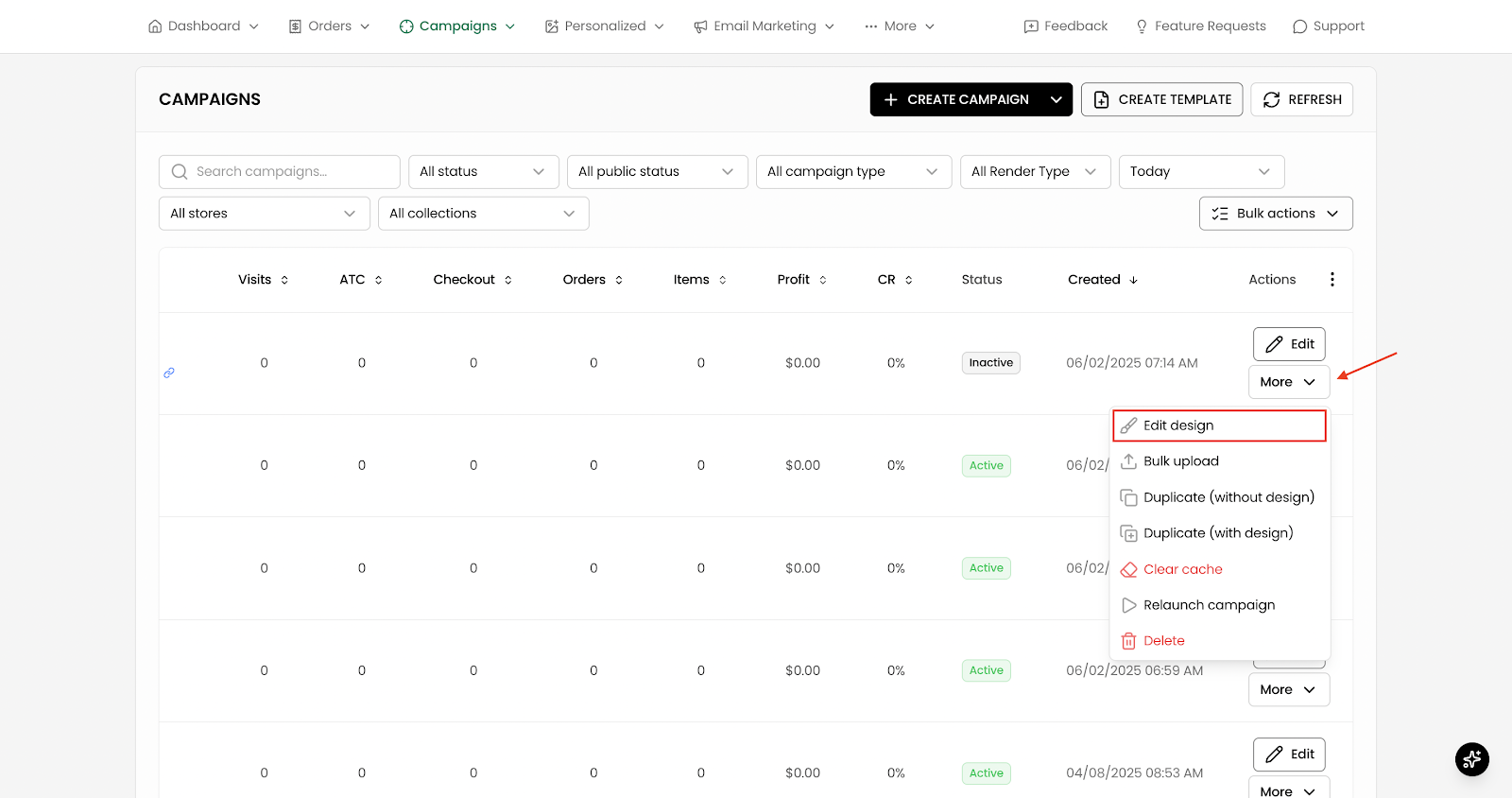Expand the All status filter dropdown
The image size is (1512, 798).
[483, 172]
